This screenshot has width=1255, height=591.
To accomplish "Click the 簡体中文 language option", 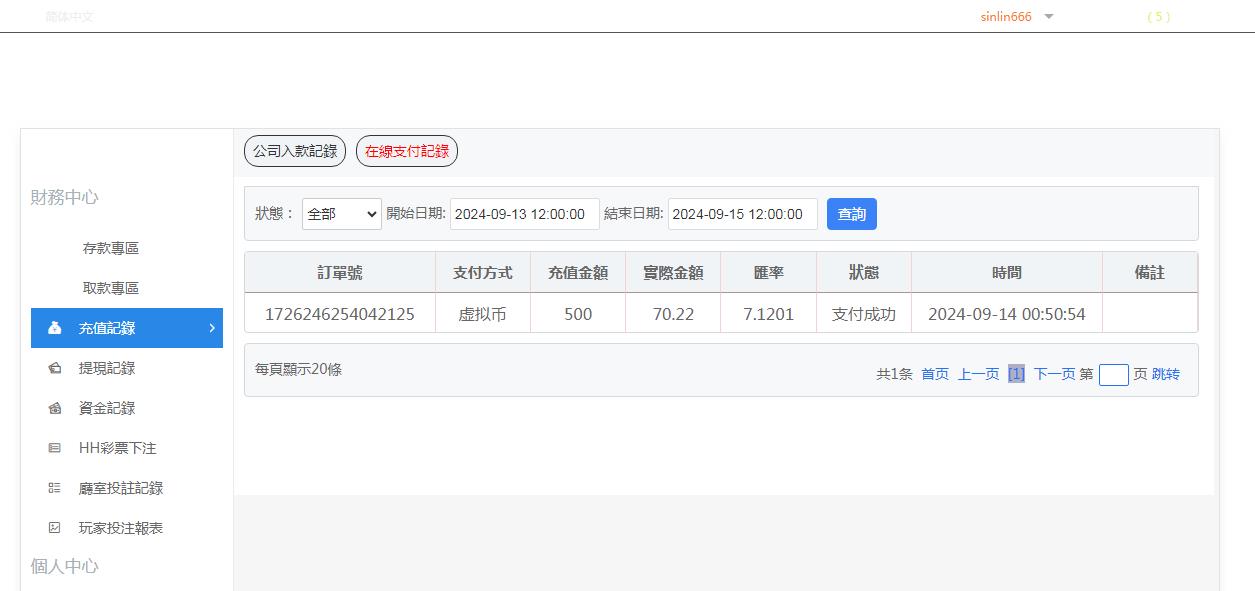I will tap(68, 16).
